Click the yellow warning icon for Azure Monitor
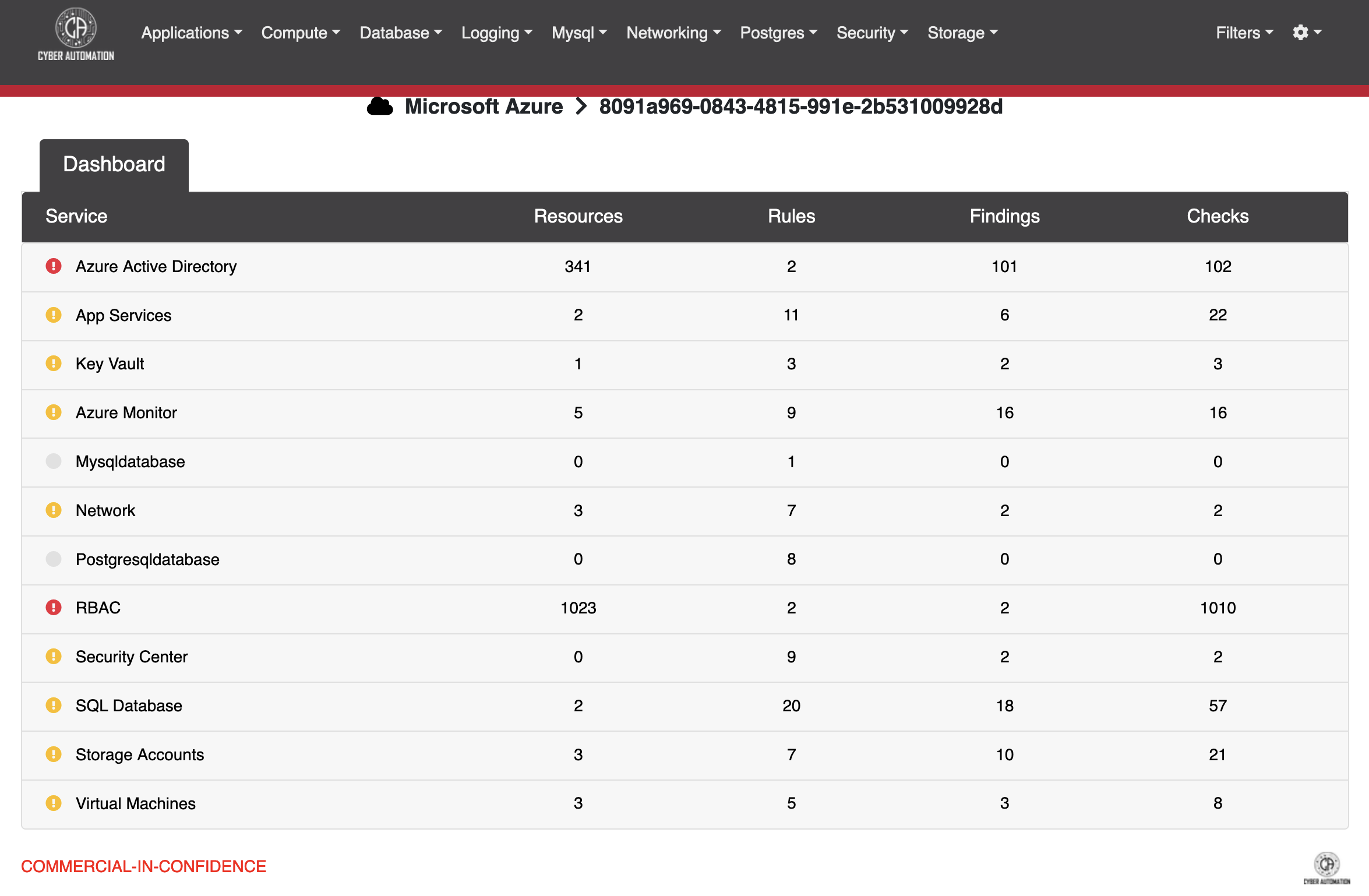 tap(54, 412)
